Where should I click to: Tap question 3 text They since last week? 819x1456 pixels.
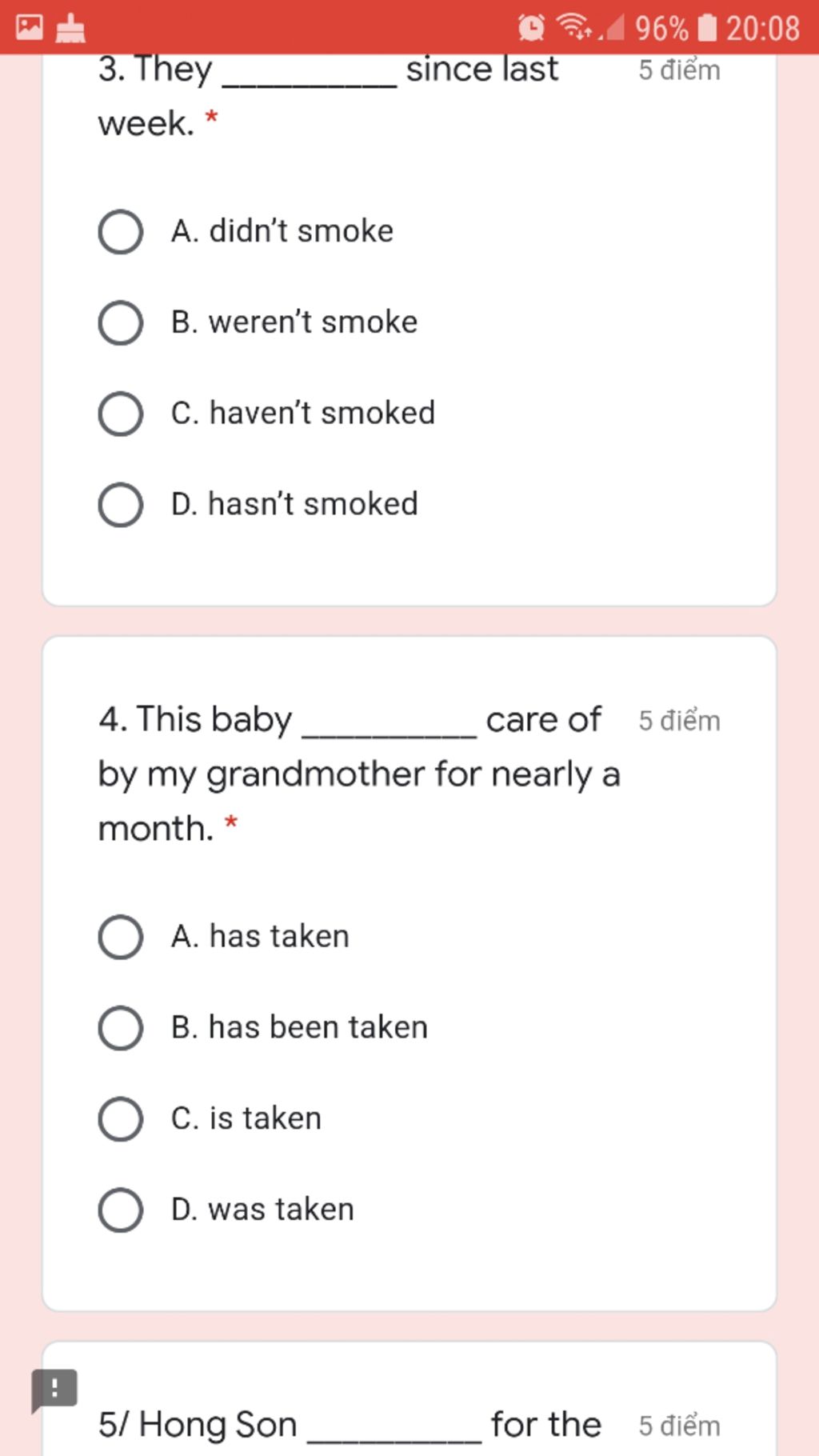click(328, 96)
